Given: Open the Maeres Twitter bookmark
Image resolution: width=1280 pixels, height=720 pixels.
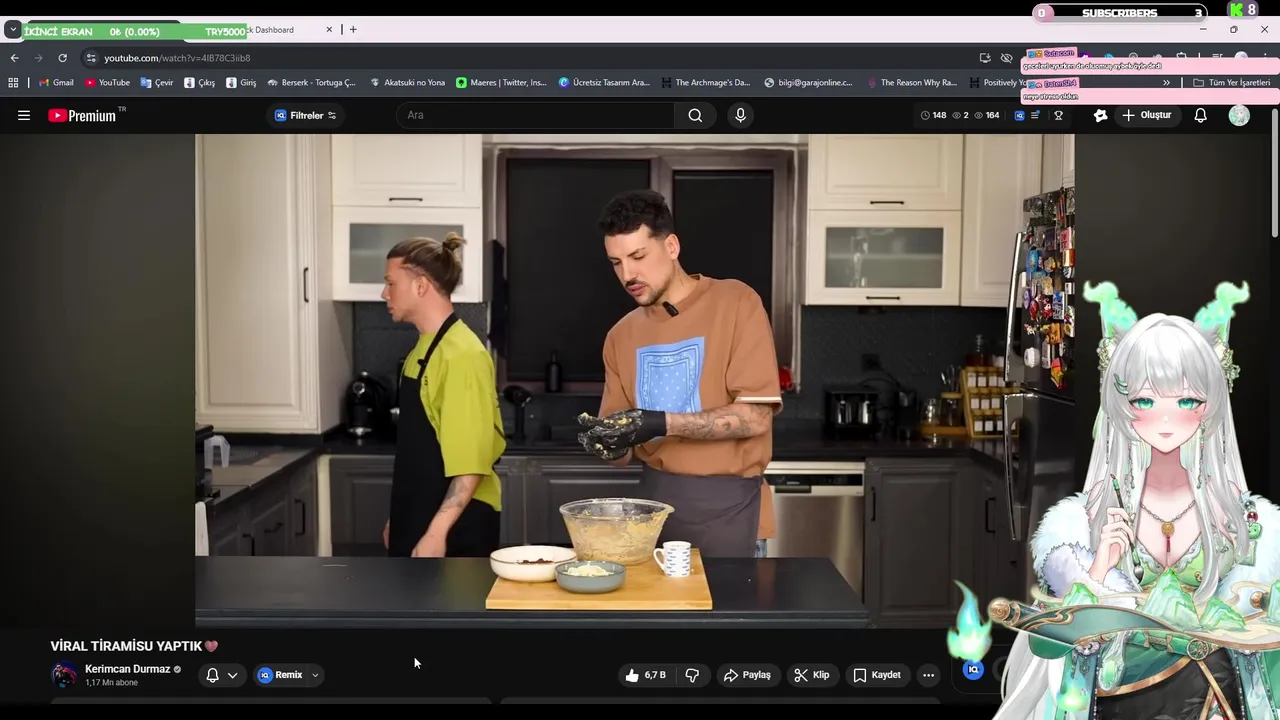Looking at the screenshot, I should pos(501,83).
